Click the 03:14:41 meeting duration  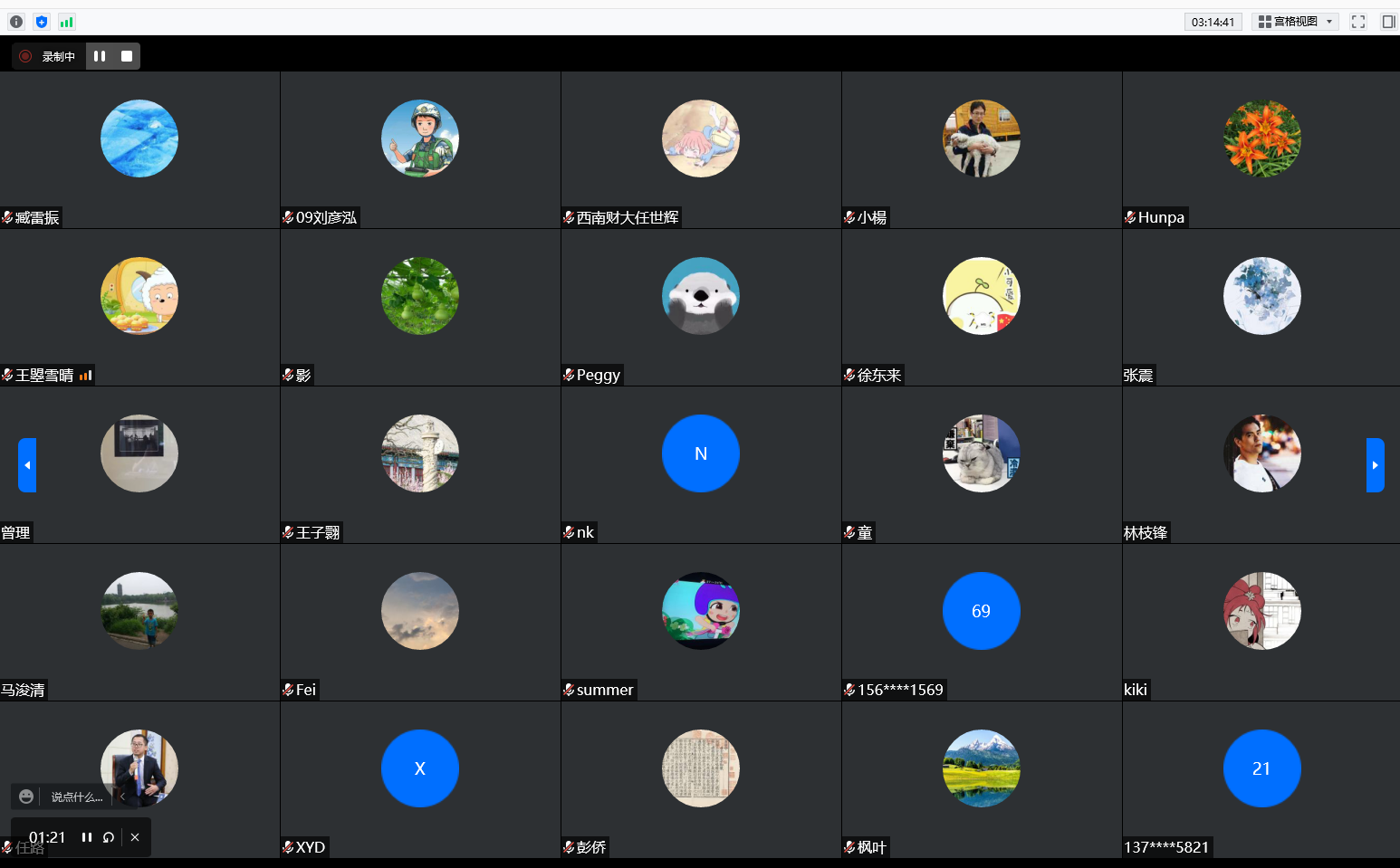click(1213, 22)
